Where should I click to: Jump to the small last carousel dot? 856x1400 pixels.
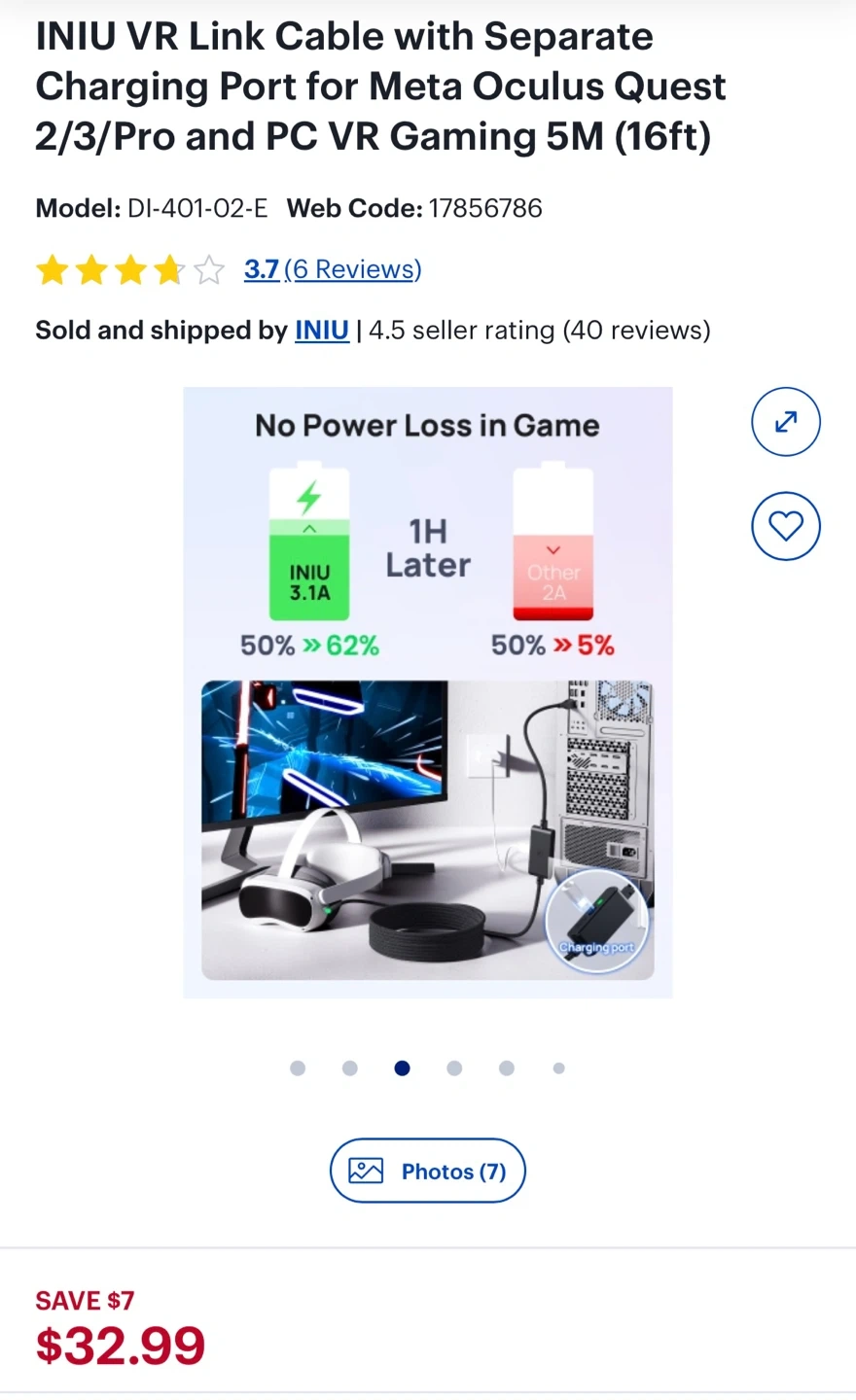point(558,1067)
